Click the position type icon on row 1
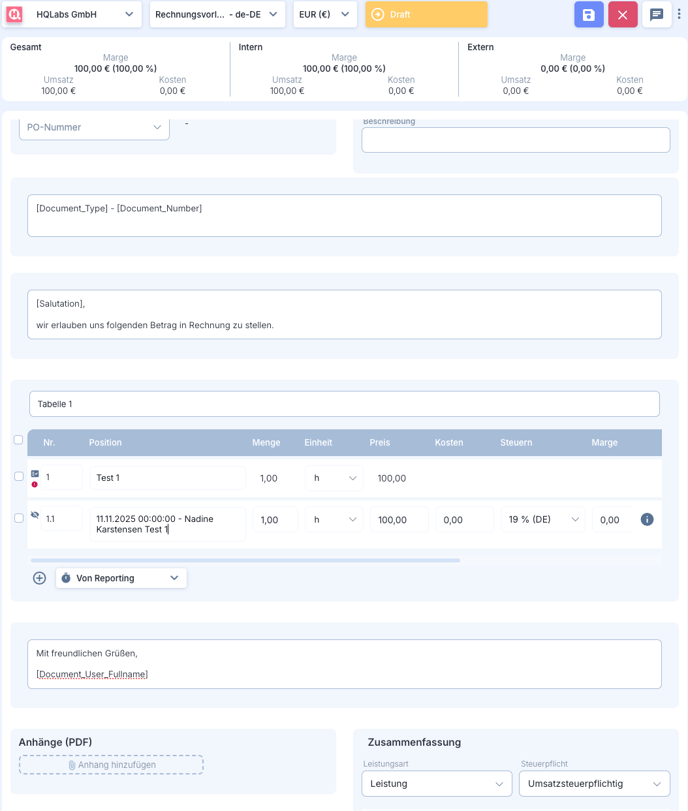 [x=35, y=474]
